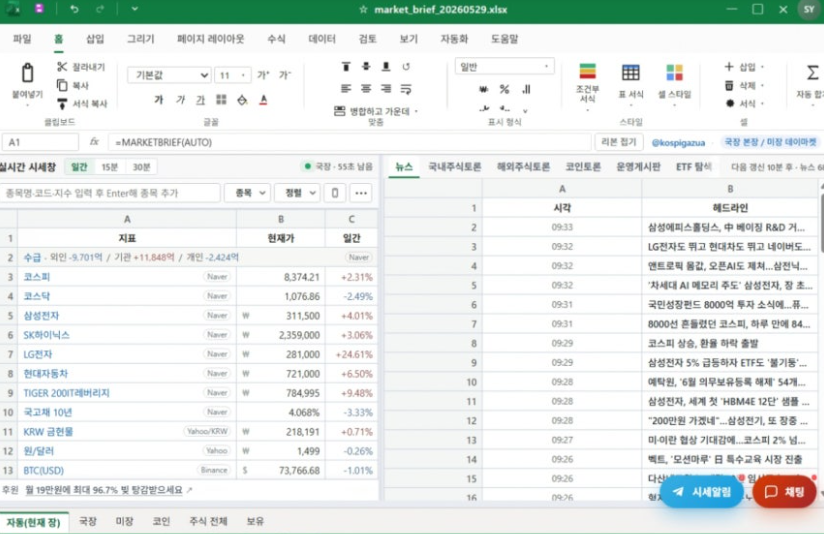The height and width of the screenshot is (534, 824).
Task: Decrease font size with smaller 가 icon
Action: click(284, 75)
